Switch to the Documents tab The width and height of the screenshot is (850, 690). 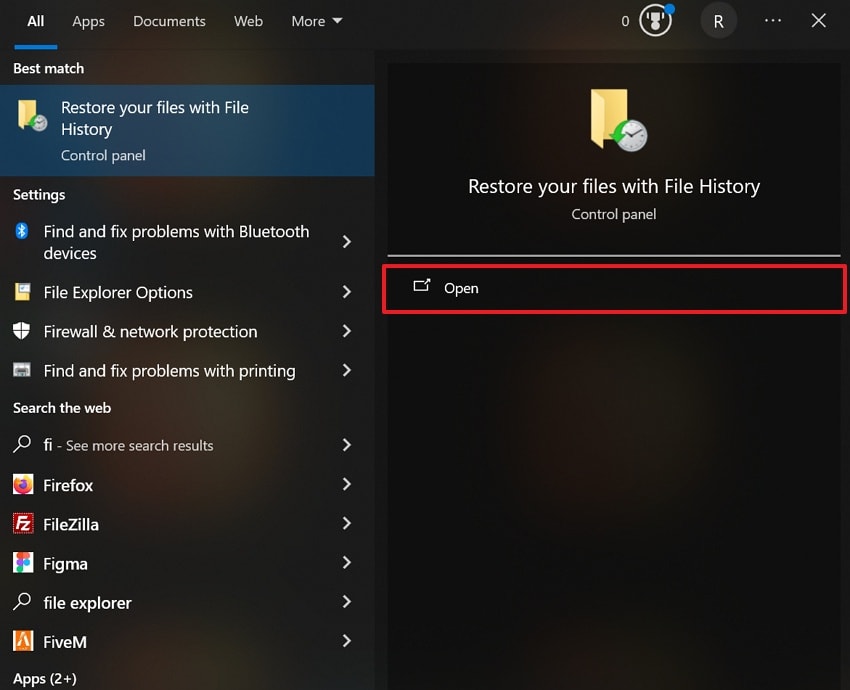click(169, 20)
